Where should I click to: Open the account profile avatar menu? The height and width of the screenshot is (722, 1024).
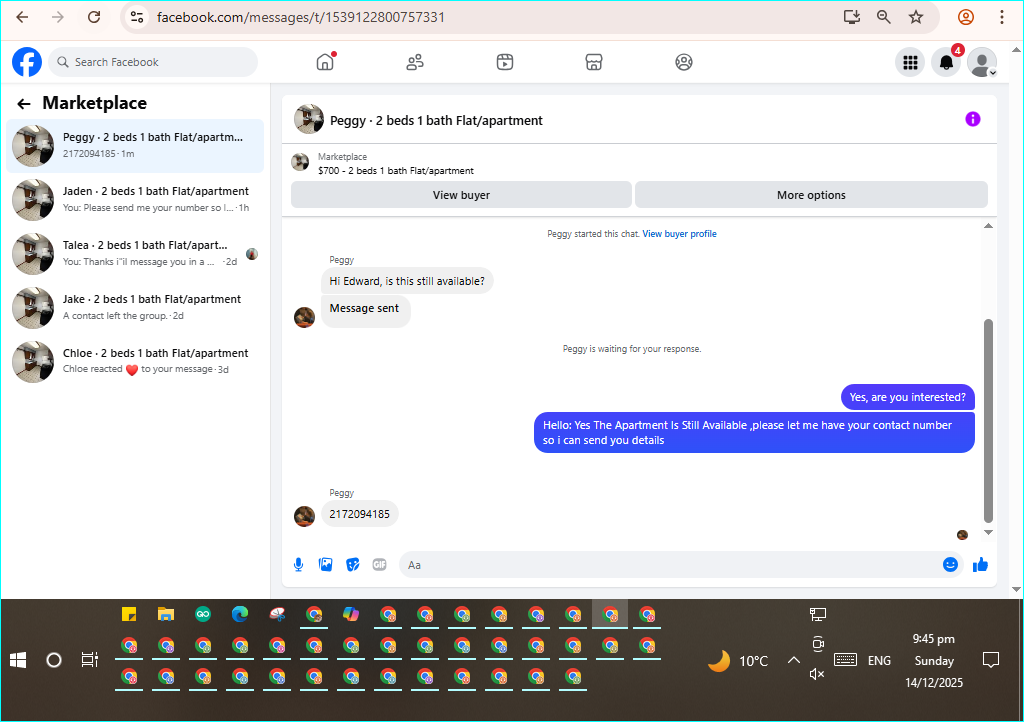(982, 62)
